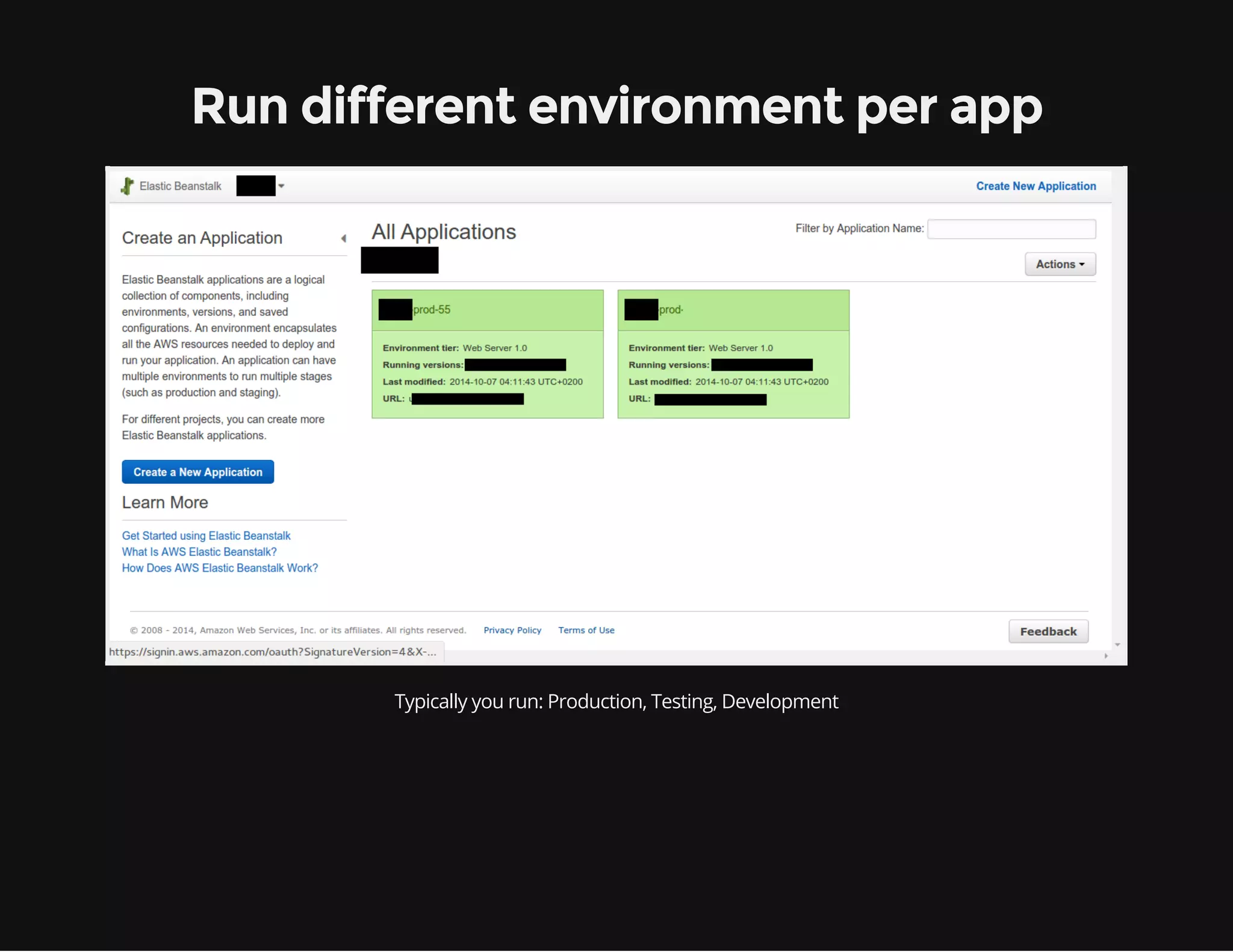Focus the Filter by Application Name field

[x=1011, y=229]
